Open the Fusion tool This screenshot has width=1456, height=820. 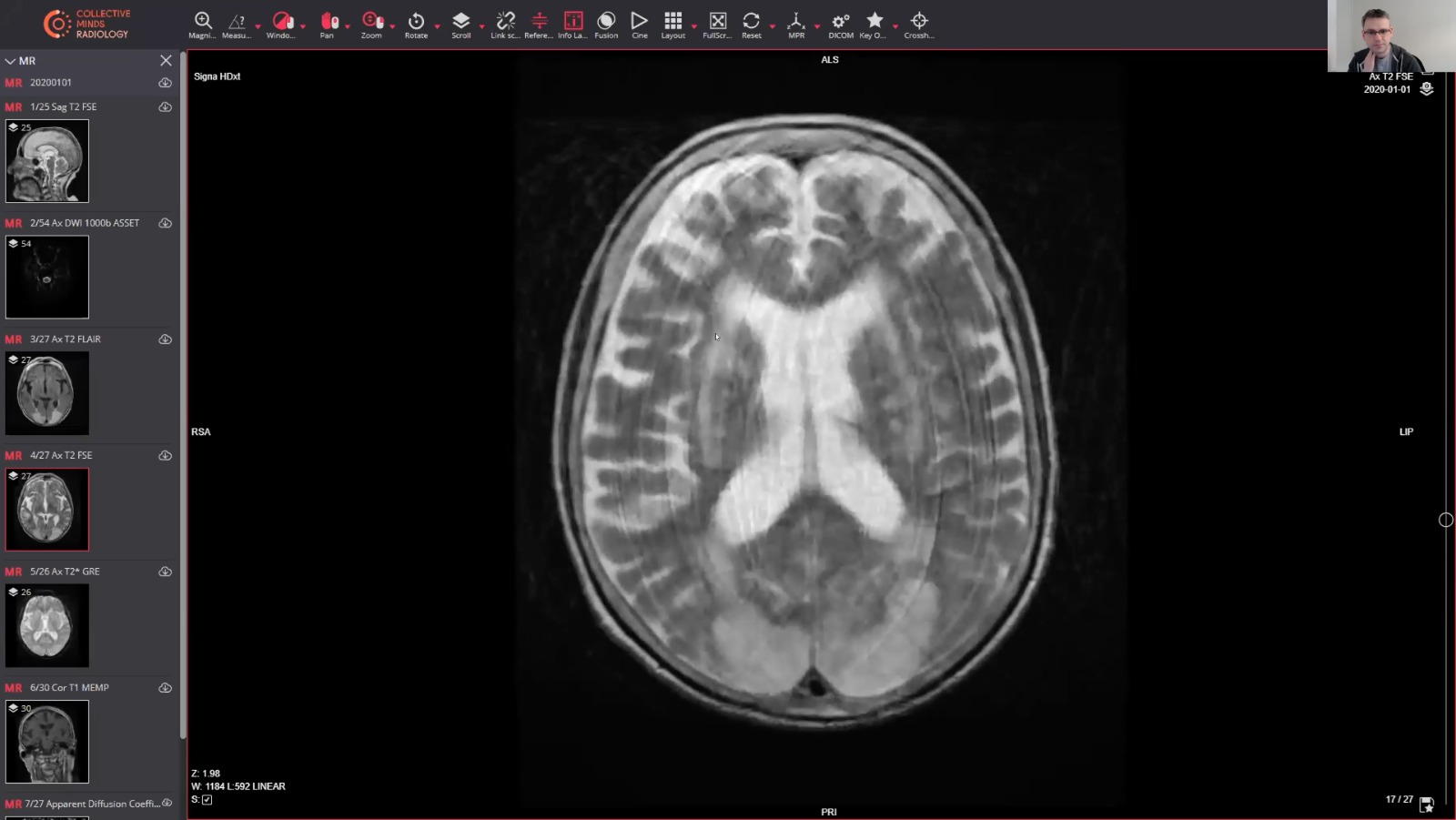(605, 22)
